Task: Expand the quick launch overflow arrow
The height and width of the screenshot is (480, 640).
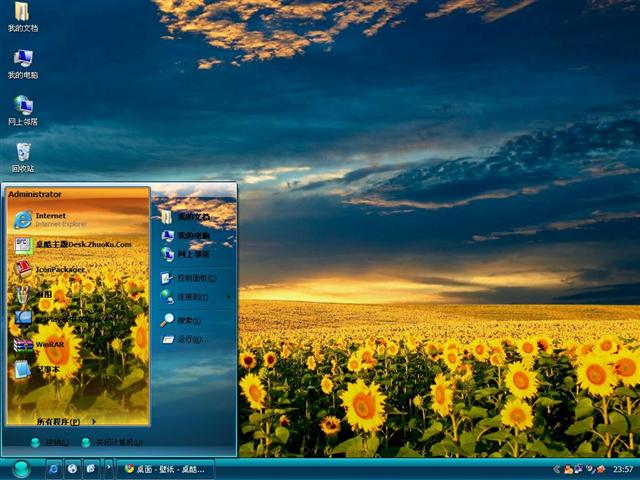Action: (x=108, y=468)
